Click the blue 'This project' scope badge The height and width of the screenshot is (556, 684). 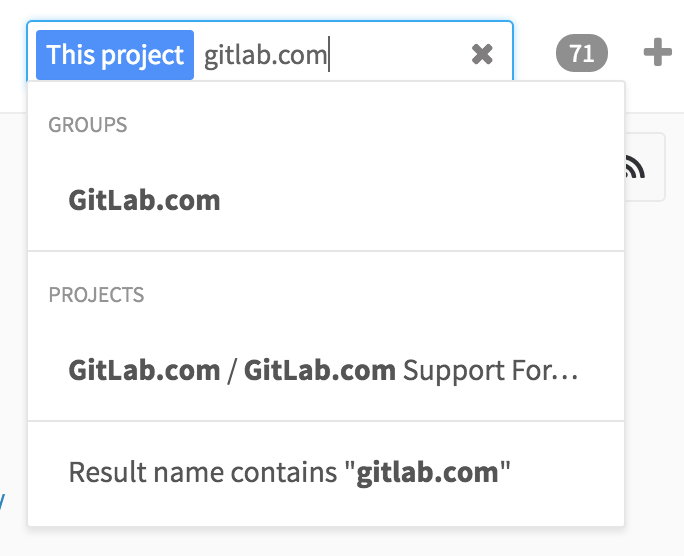(x=115, y=55)
